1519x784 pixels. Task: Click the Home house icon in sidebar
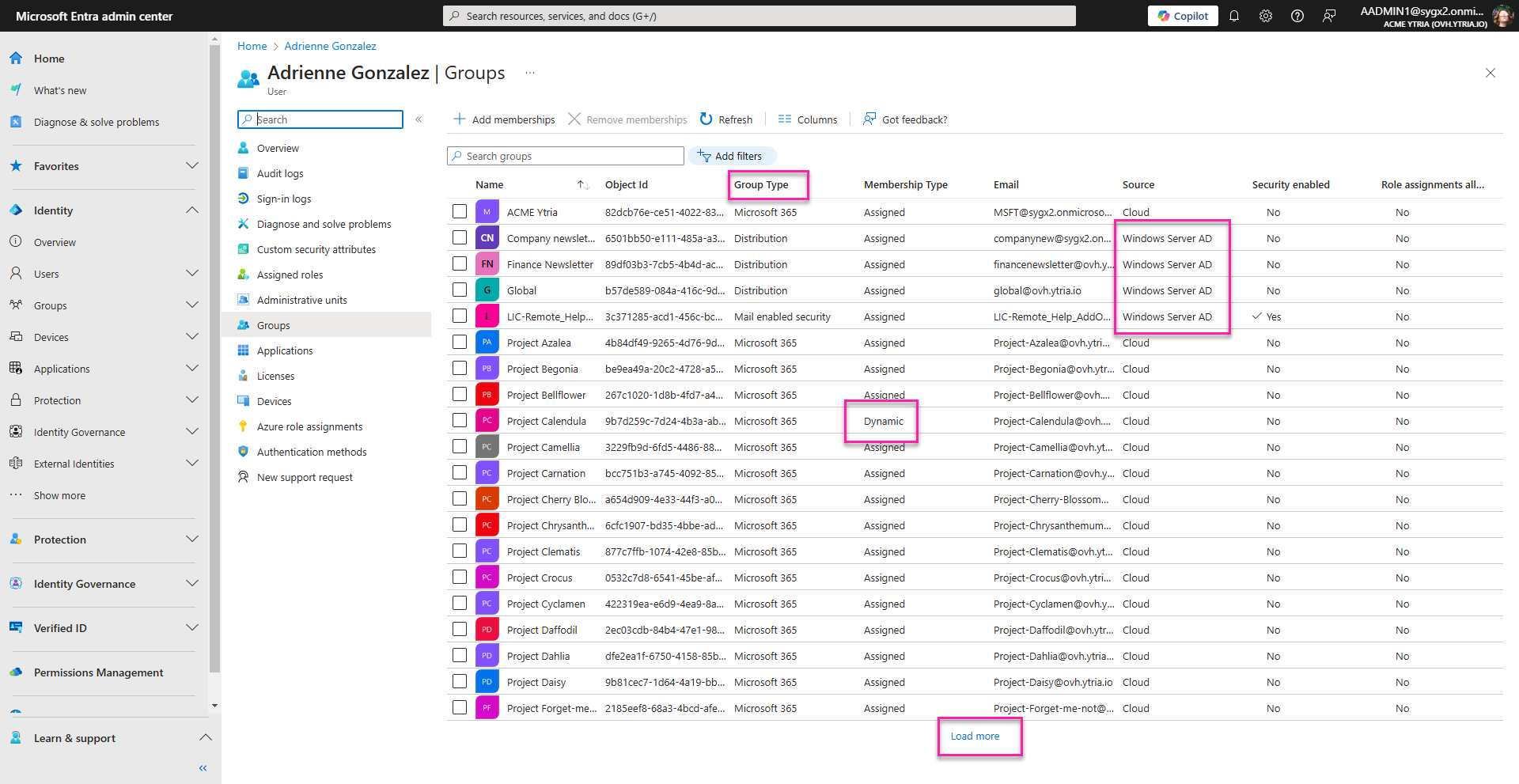pos(16,59)
